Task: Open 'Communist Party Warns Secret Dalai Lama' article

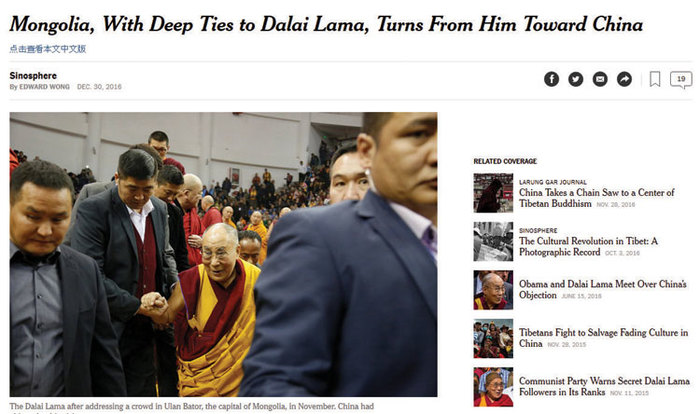Action: tap(604, 386)
